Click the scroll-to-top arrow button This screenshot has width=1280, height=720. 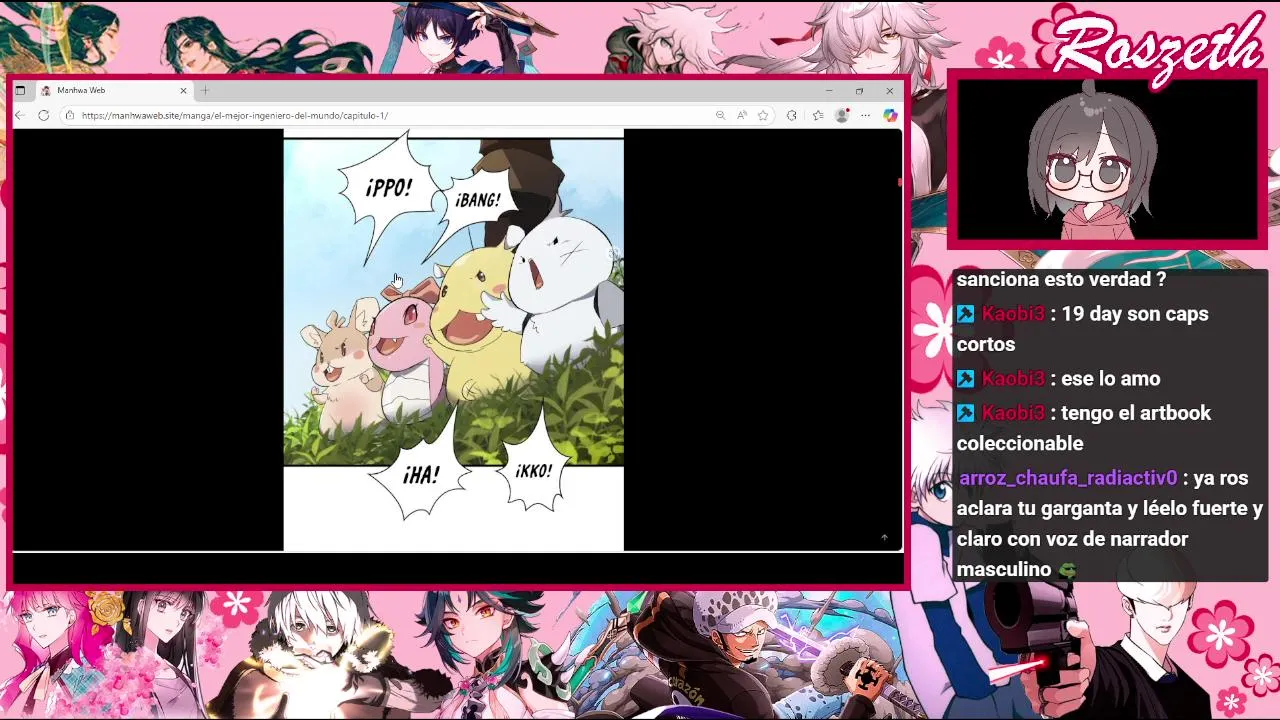tap(884, 538)
